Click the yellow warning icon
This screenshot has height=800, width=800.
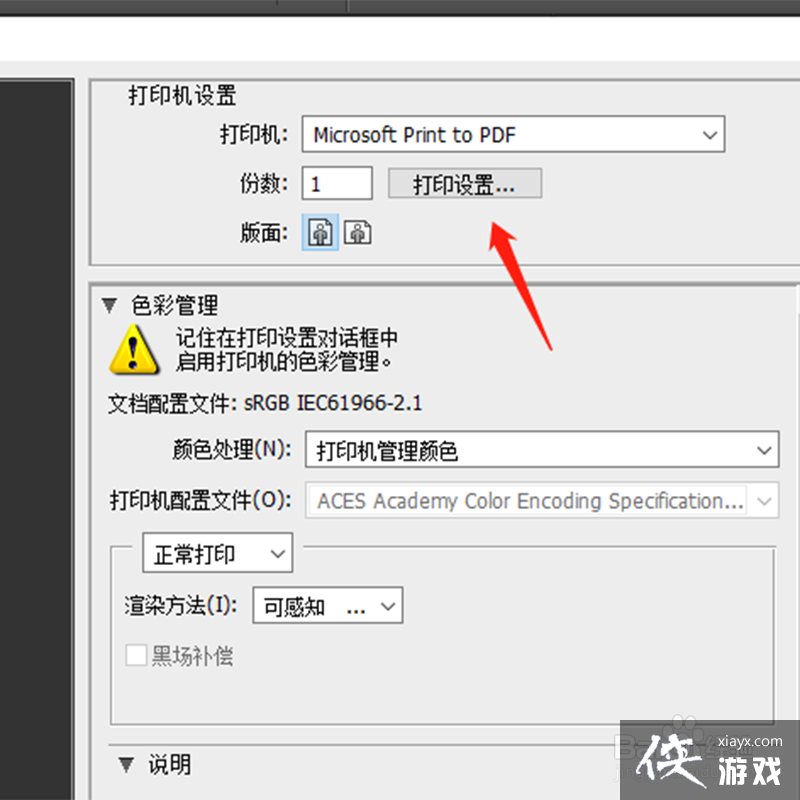[x=133, y=350]
